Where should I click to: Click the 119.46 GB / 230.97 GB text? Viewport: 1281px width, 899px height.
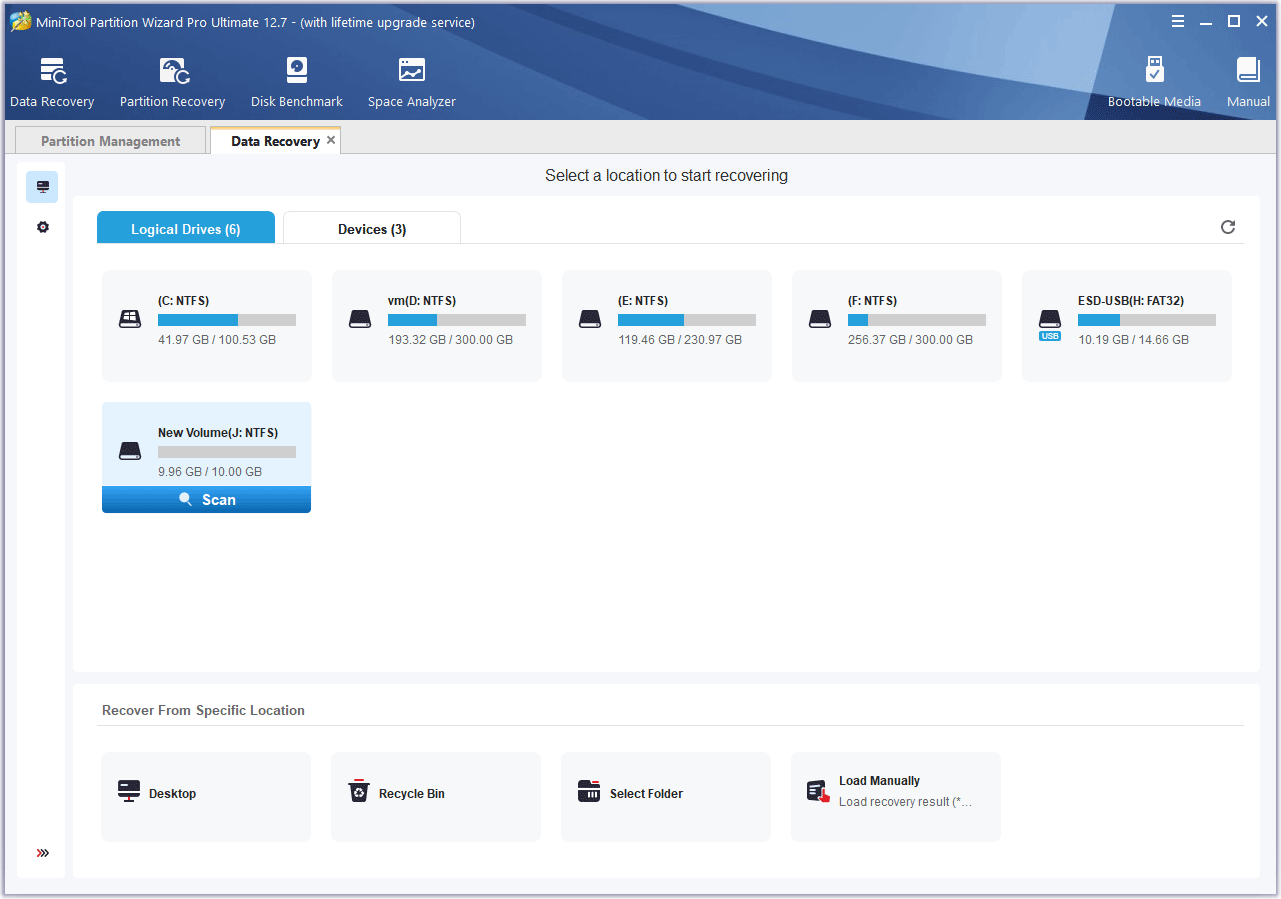tap(680, 340)
